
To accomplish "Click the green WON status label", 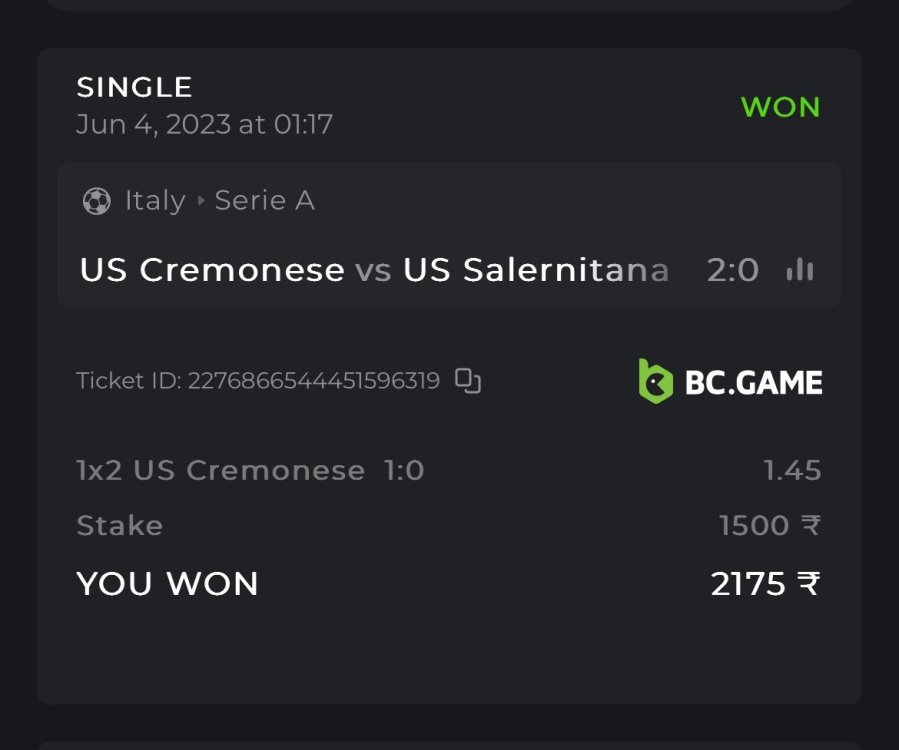I will 780,107.
